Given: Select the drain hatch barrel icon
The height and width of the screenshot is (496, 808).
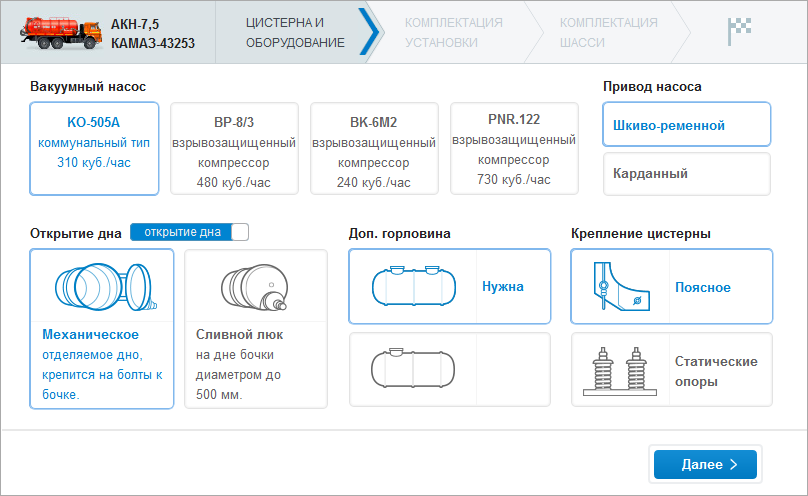Looking at the screenshot, I should pyautogui.click(x=256, y=286).
